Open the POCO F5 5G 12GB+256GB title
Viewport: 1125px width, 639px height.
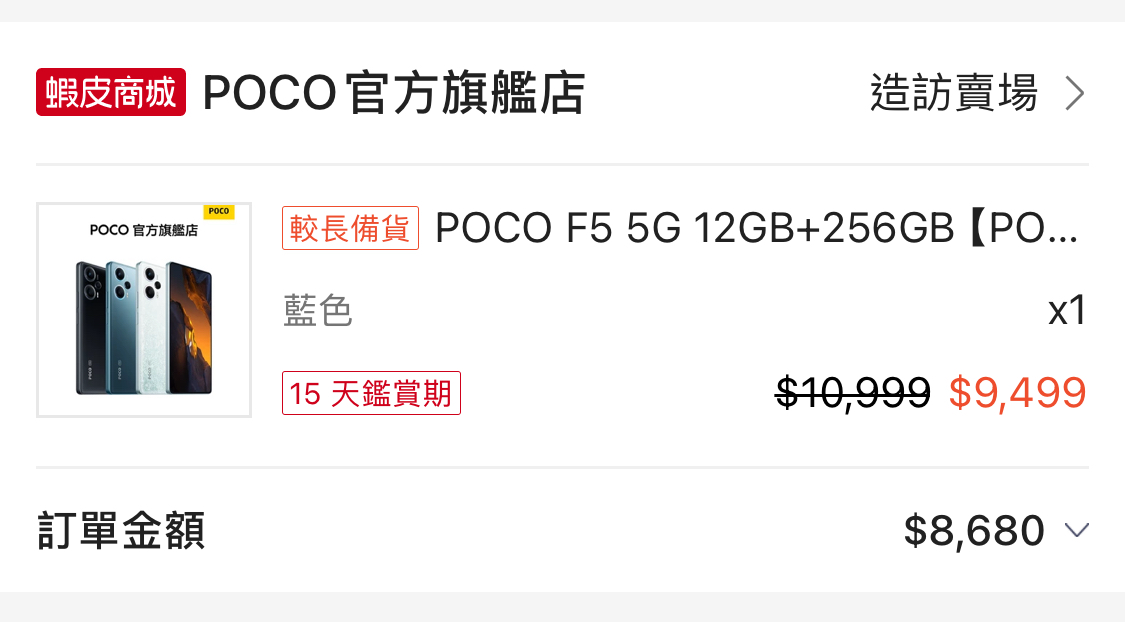click(x=757, y=229)
